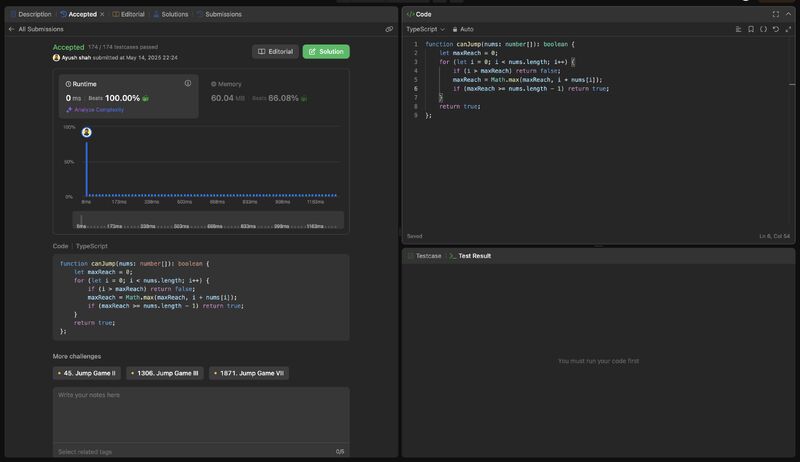Close the Accepted tab with the X

pos(102,14)
